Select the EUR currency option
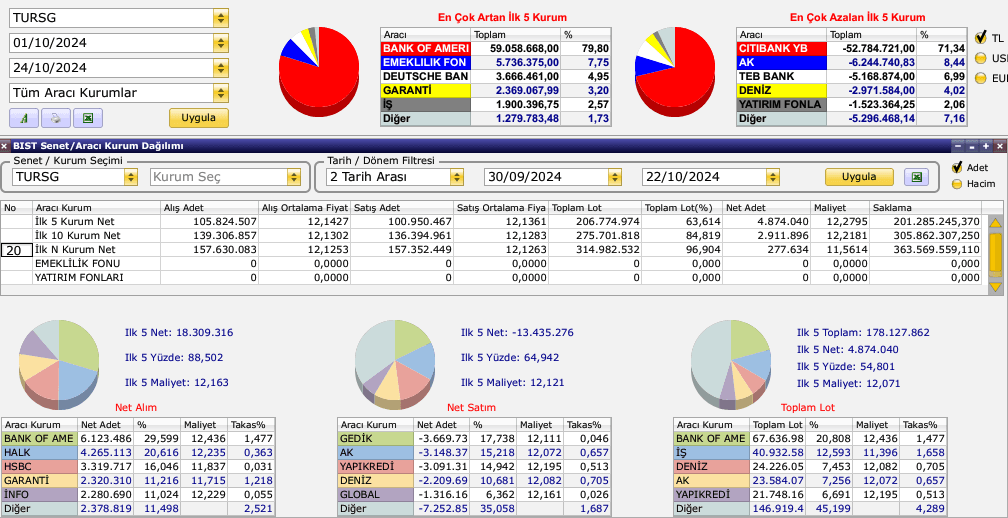 (980, 78)
